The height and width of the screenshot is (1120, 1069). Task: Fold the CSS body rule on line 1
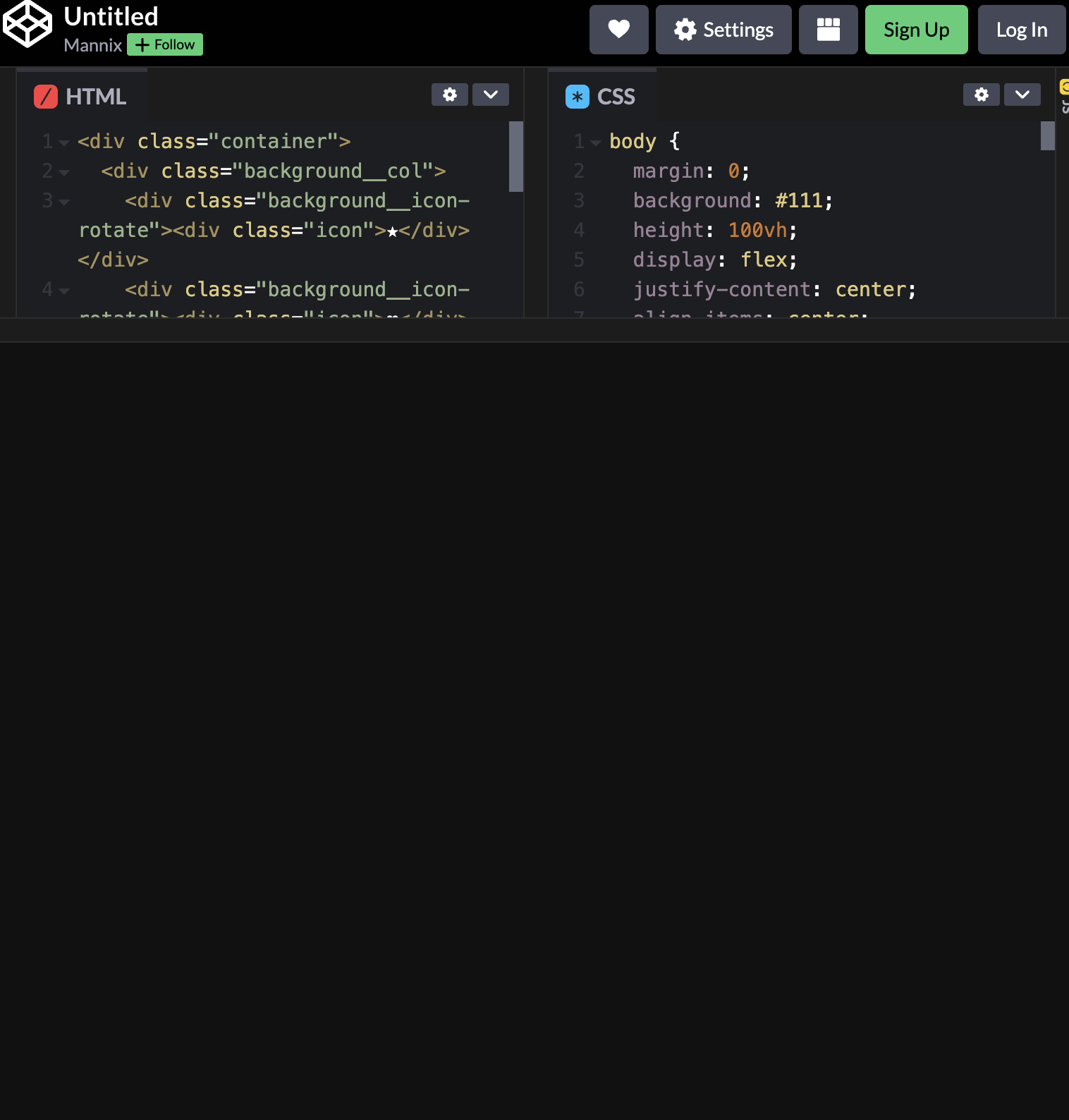[x=596, y=143]
